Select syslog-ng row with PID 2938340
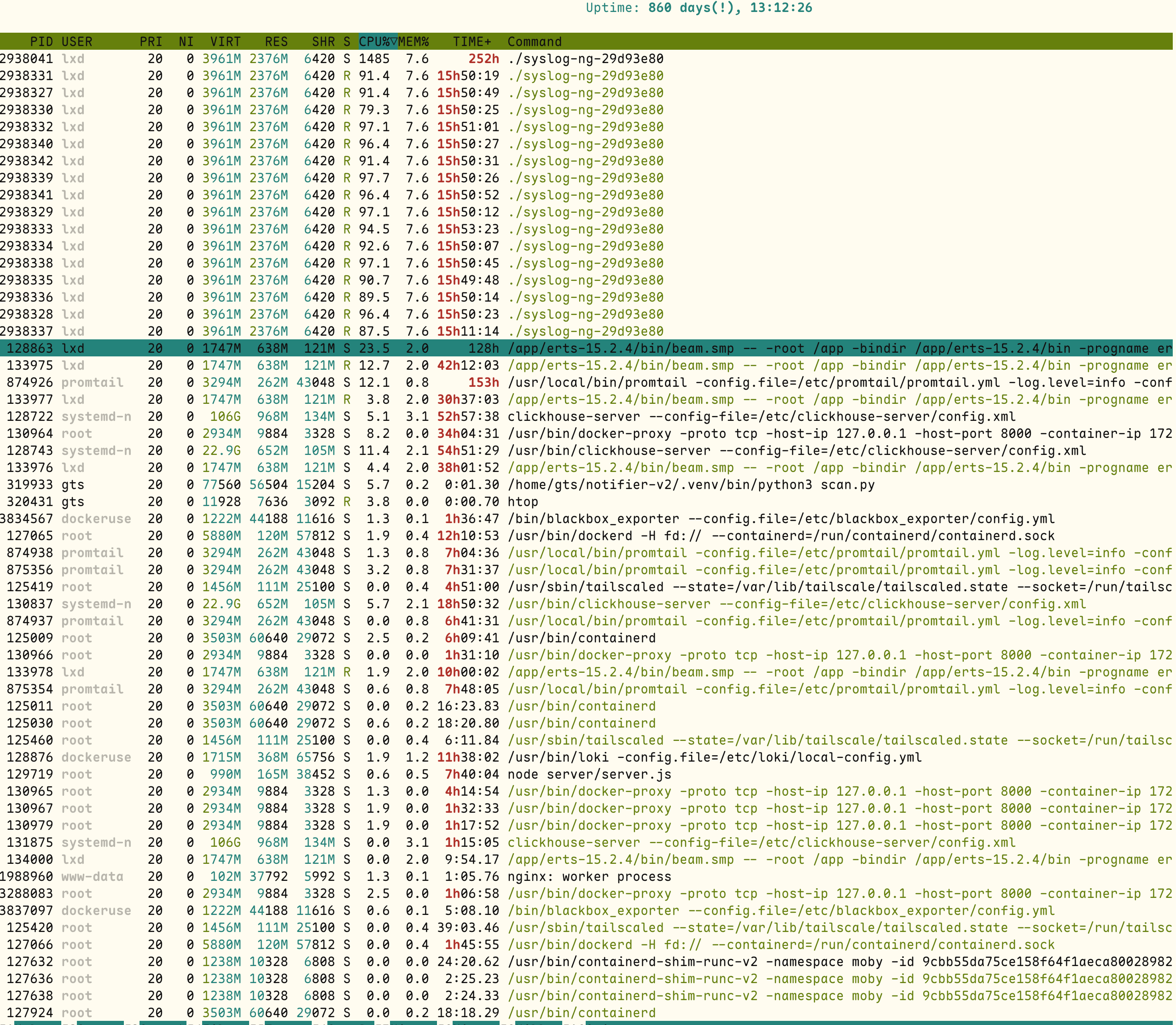1176x1025 pixels. 586,144
